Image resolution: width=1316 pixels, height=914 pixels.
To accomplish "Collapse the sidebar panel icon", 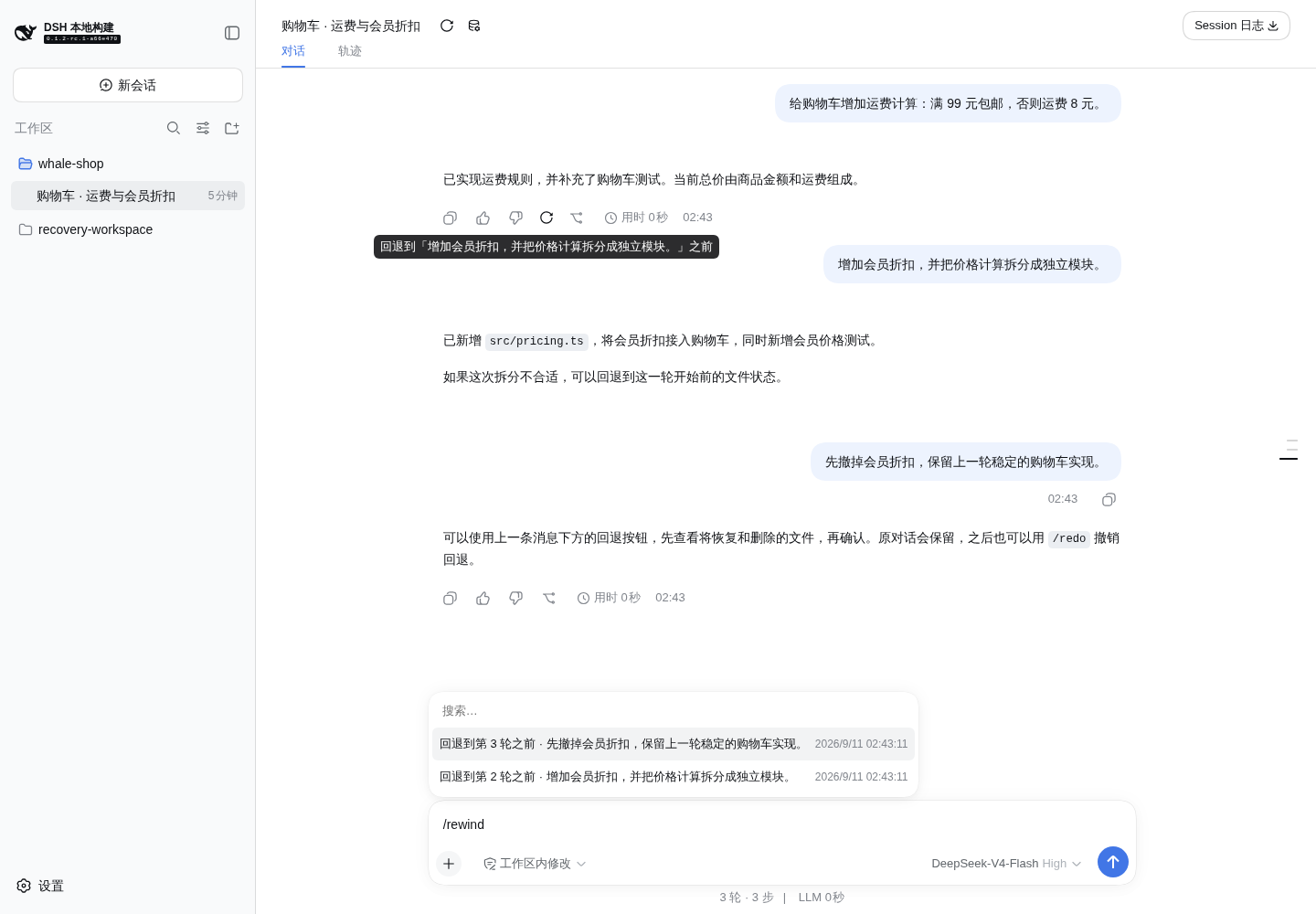I will click(x=232, y=33).
